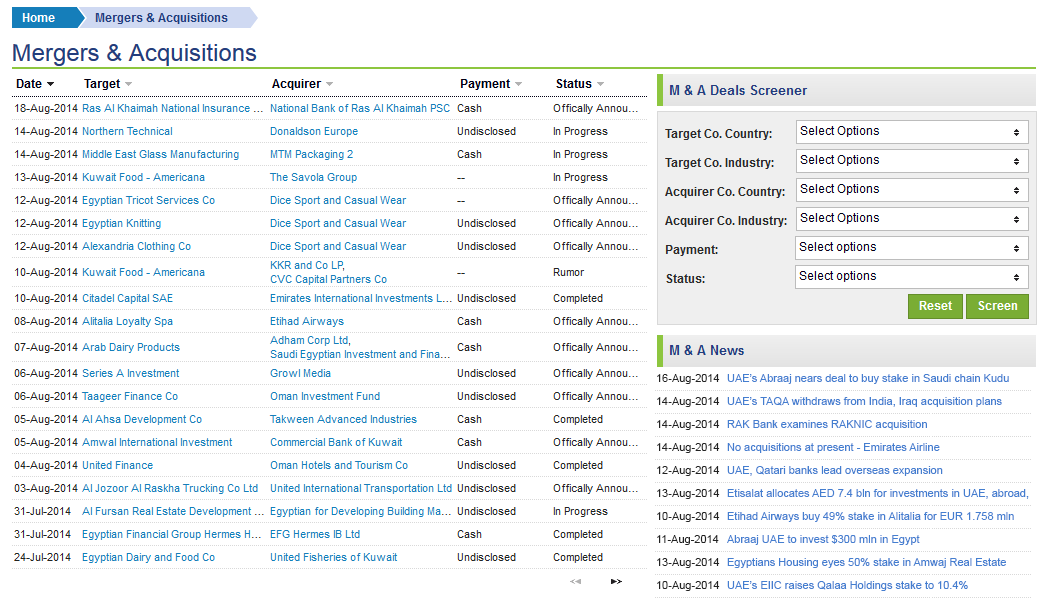This screenshot has height=604, width=1044.
Task: Open Acquirer Co. Country dropdown
Action: coord(912,190)
